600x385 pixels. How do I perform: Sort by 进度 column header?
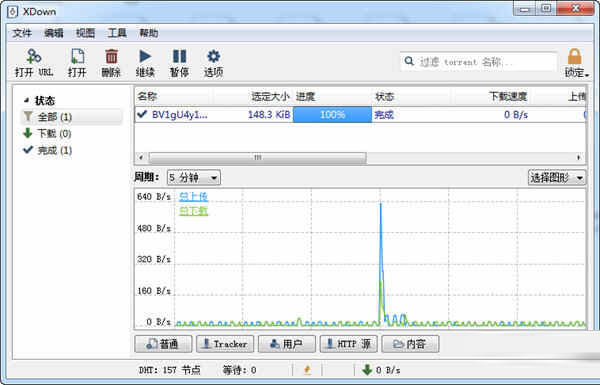tap(305, 96)
